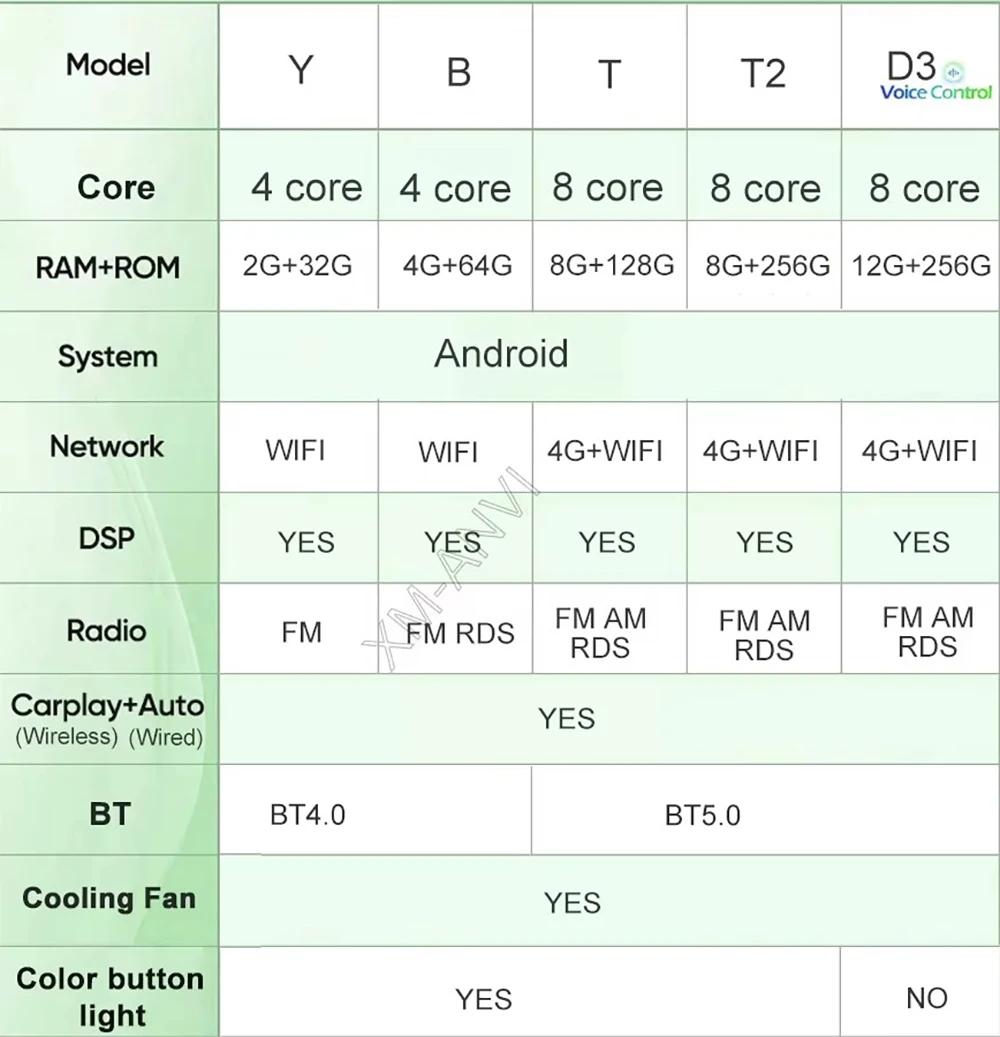Select the BT4.0 Bluetooth cell
1000x1037 pixels.
(x=308, y=815)
